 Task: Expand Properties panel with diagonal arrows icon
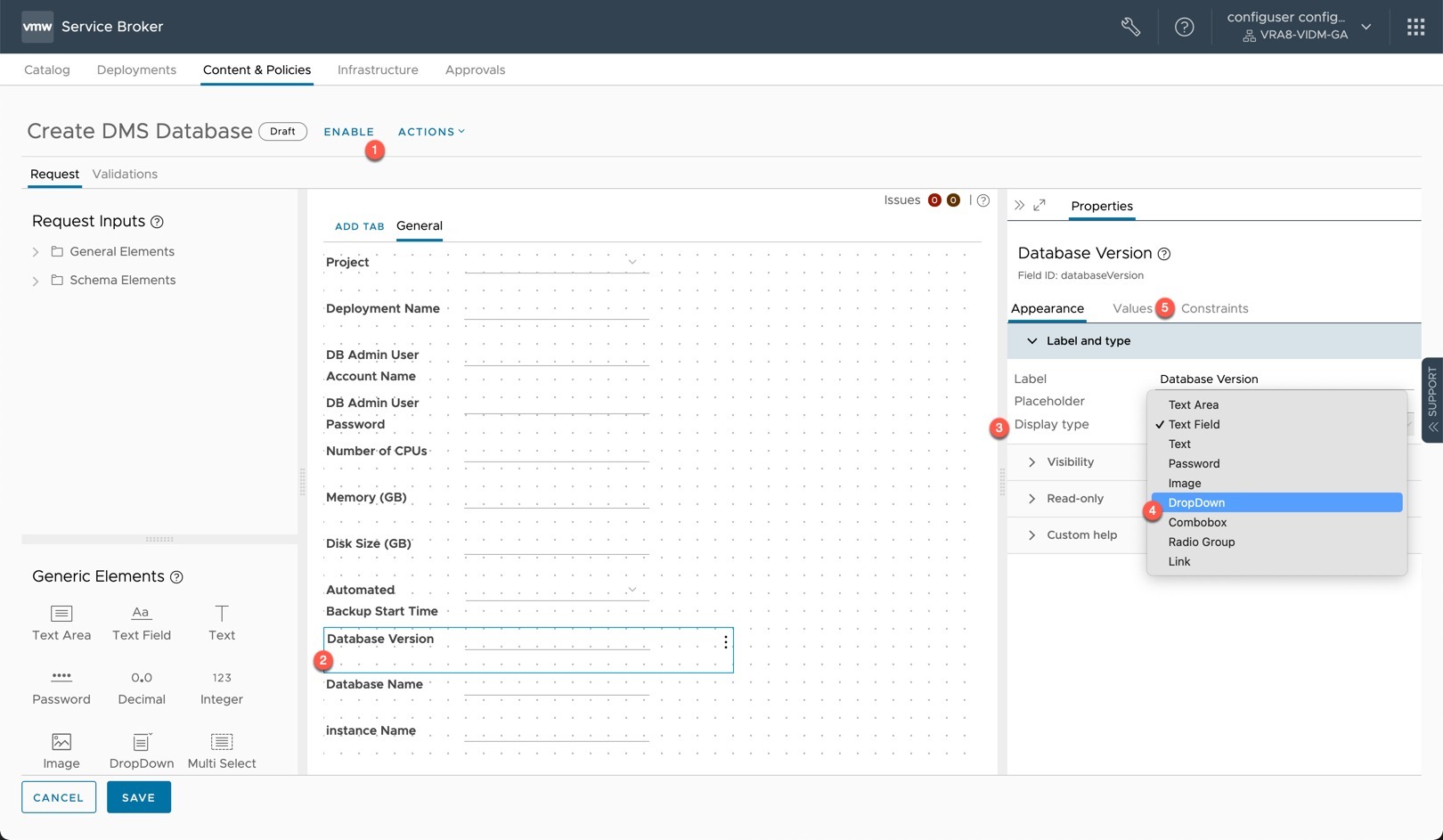pyautogui.click(x=1039, y=205)
